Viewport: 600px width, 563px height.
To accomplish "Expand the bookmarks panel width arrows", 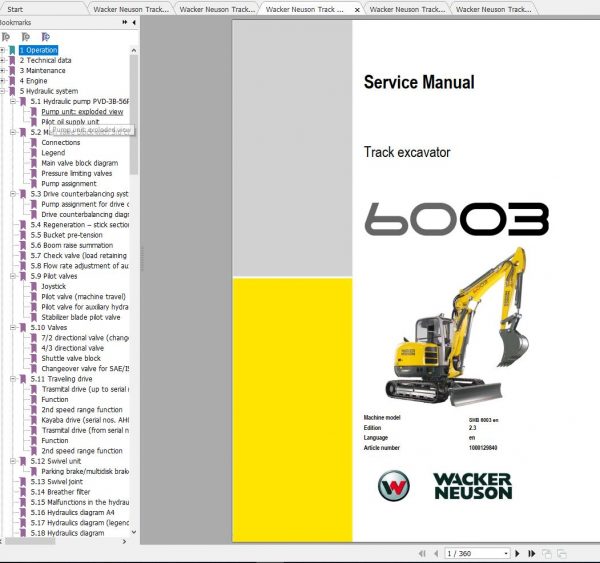I will 125,23.
